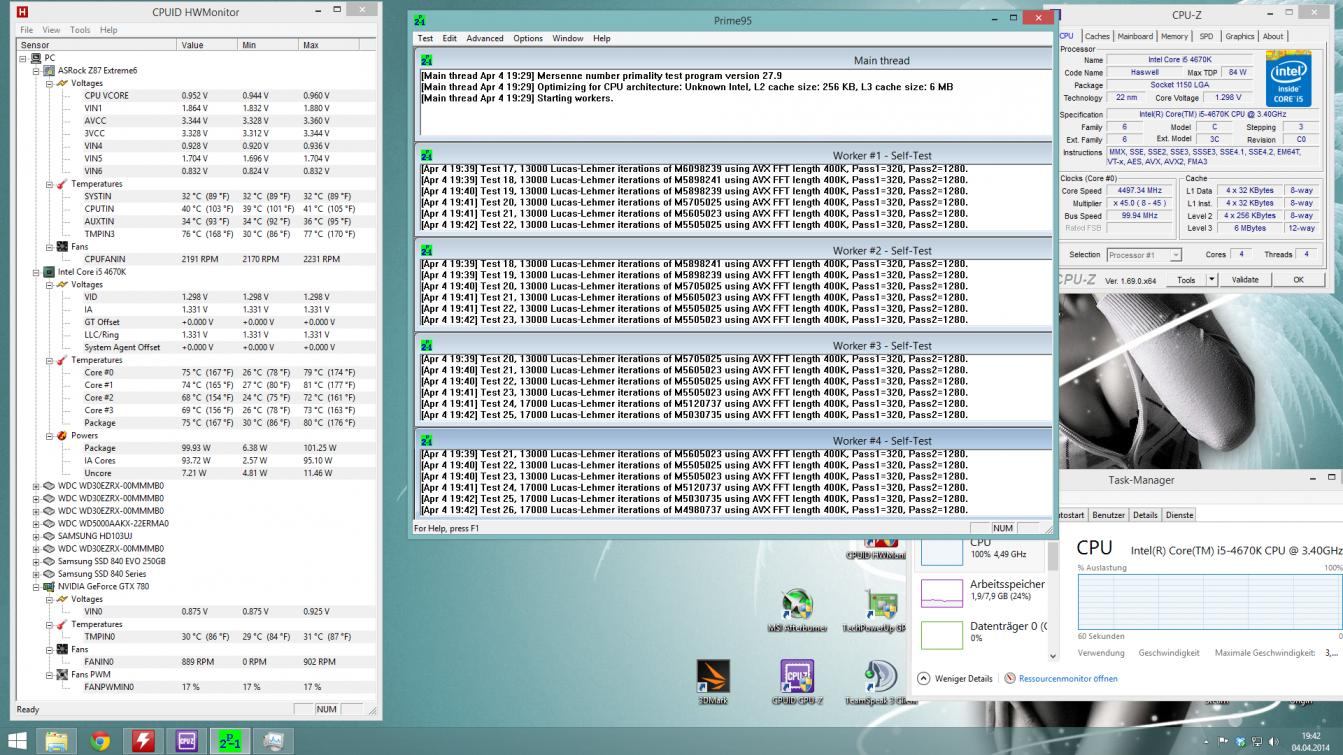Open the CPUID CPU-Z desktop shortcut
The height and width of the screenshot is (755, 1343).
click(x=797, y=683)
